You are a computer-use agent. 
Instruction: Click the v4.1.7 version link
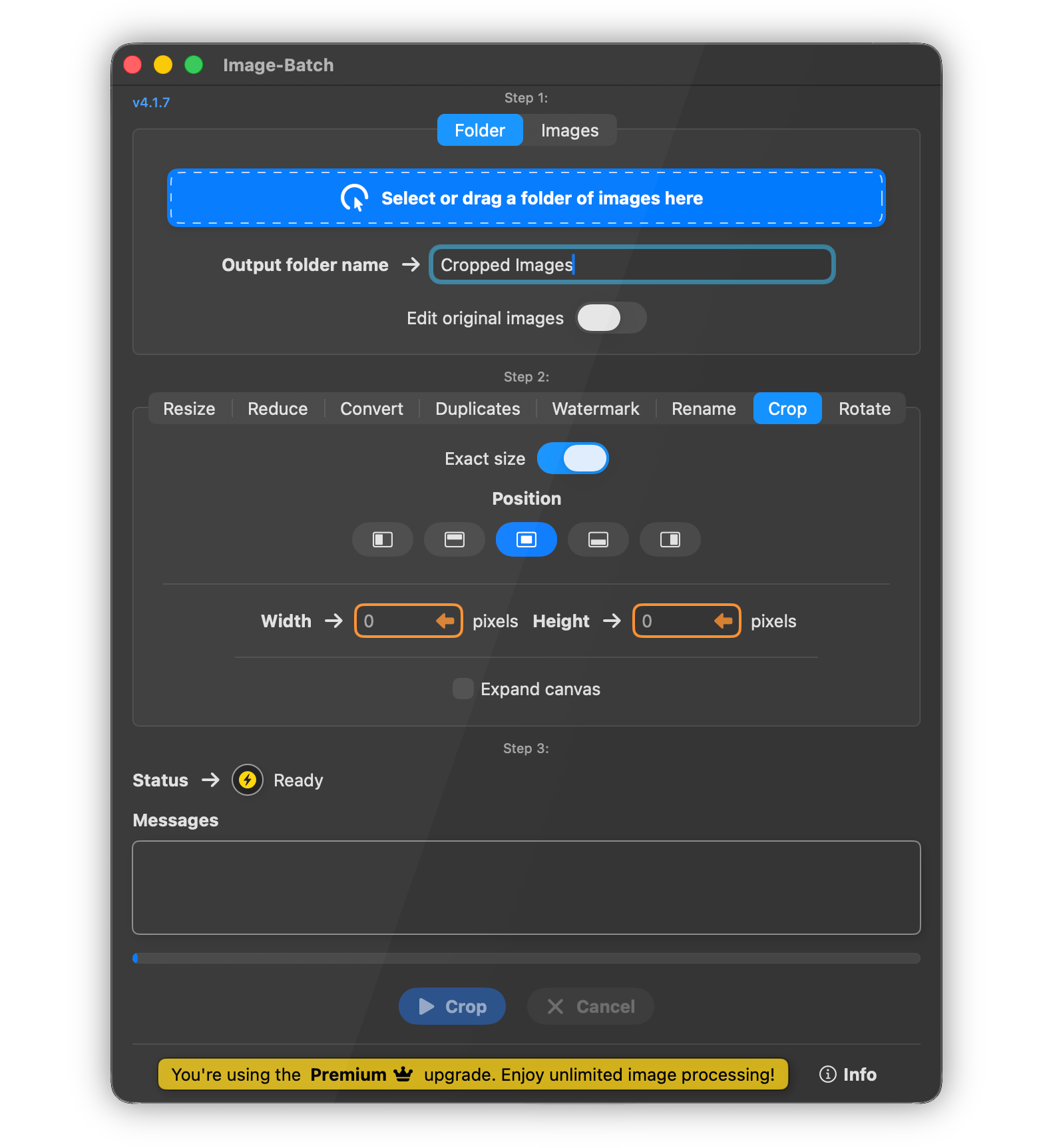[x=151, y=103]
